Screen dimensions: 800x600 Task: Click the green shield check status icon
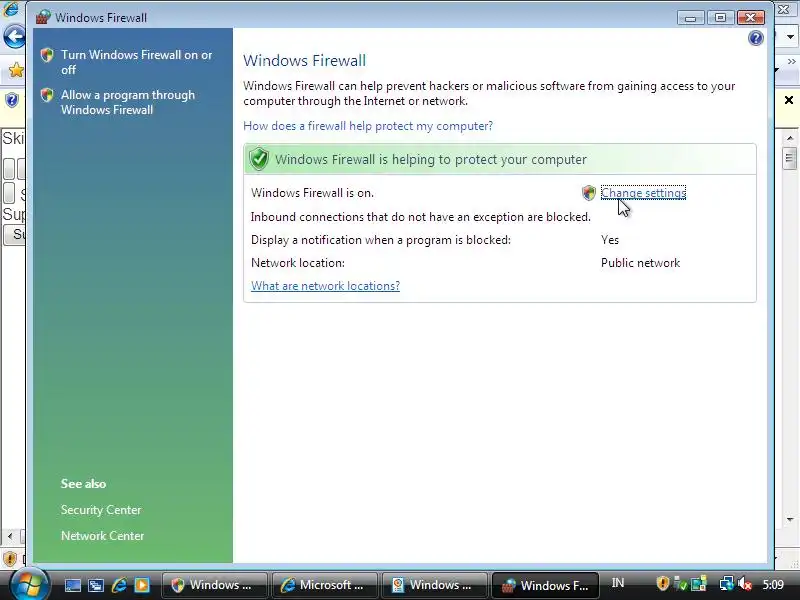click(259, 159)
